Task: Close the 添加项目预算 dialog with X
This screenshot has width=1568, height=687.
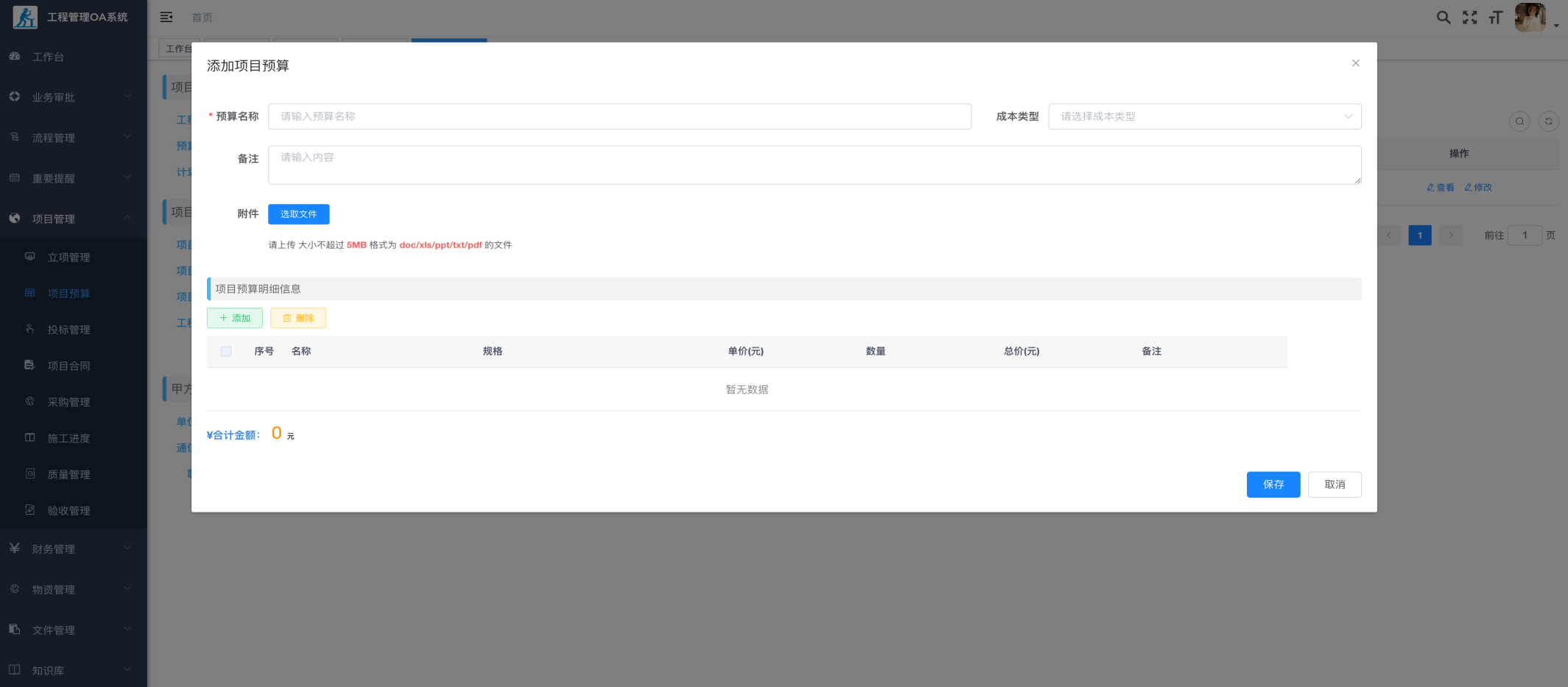Action: click(x=1355, y=63)
